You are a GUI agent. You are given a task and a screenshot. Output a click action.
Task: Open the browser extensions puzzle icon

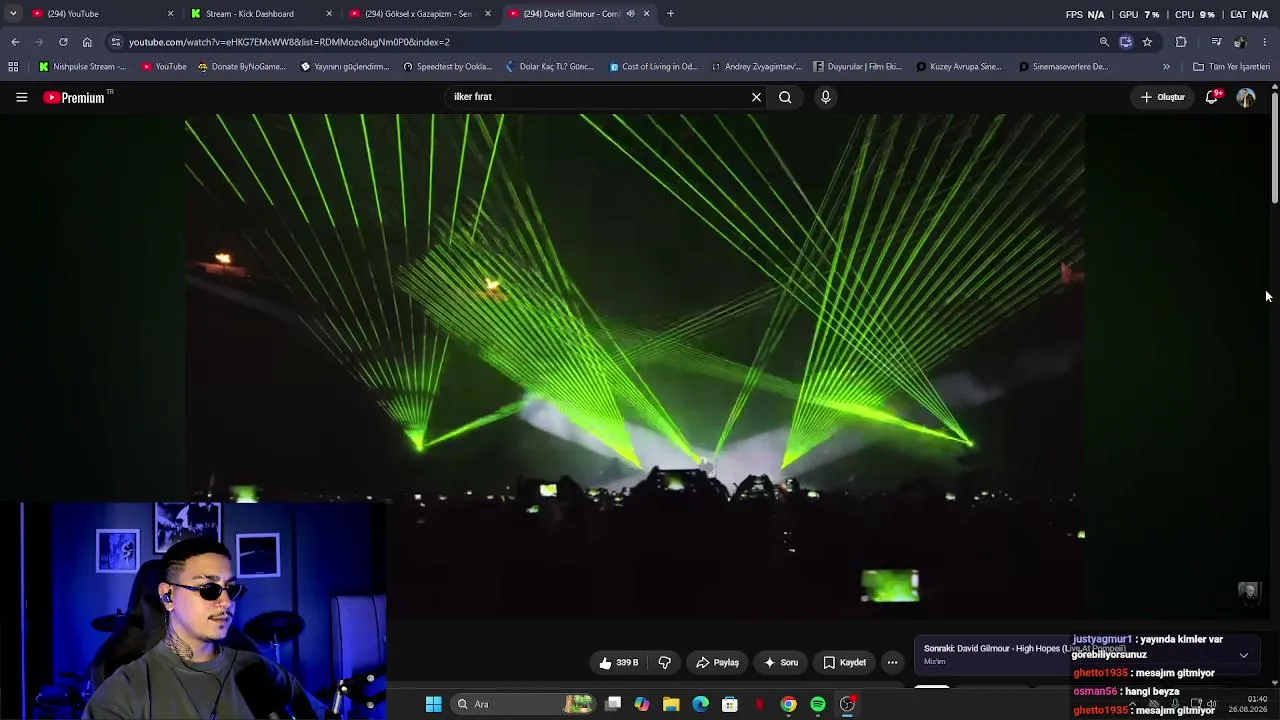1181,42
